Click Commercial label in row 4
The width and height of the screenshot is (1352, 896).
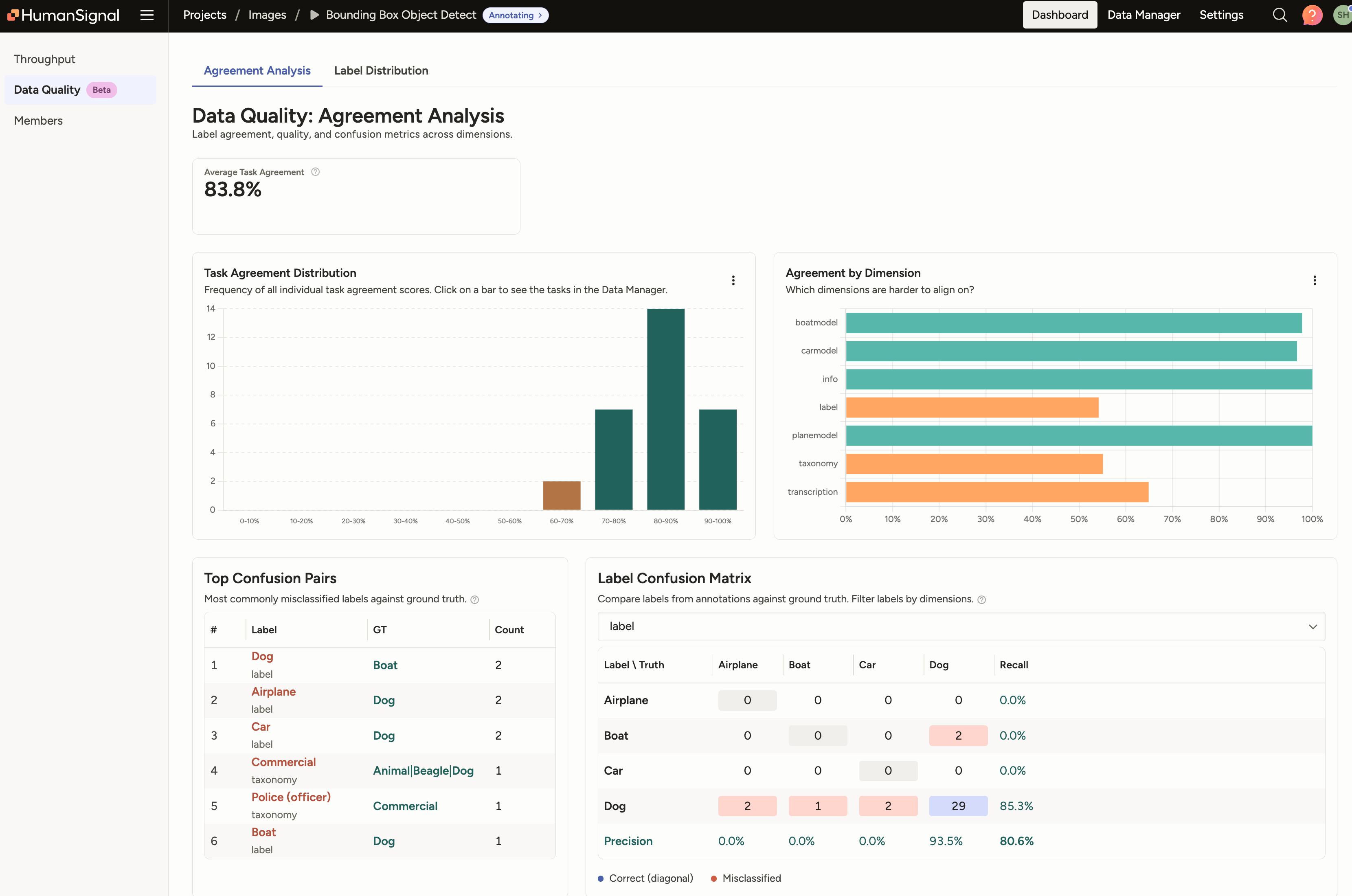pyautogui.click(x=283, y=762)
